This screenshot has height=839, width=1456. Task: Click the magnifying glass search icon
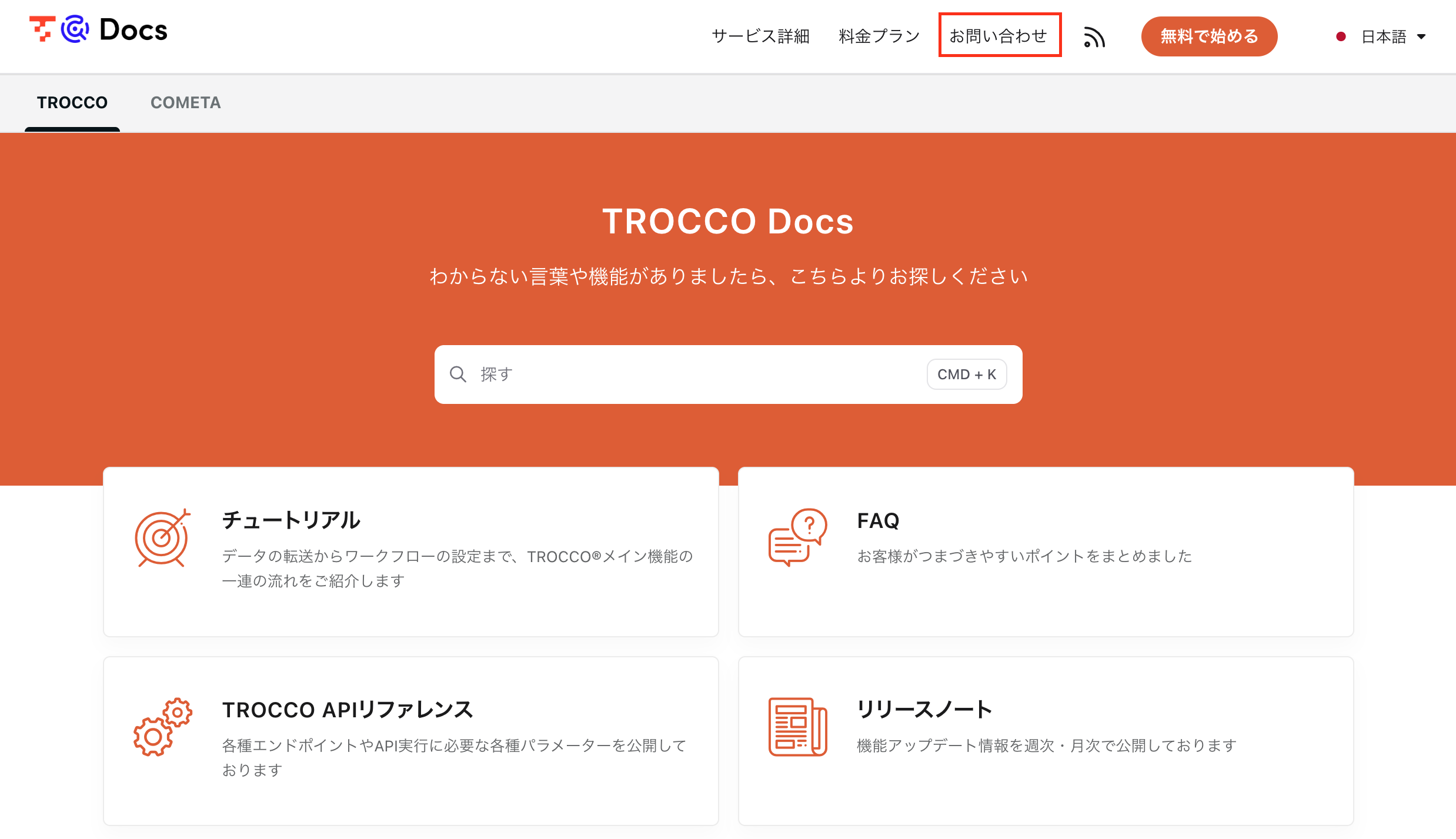[457, 375]
